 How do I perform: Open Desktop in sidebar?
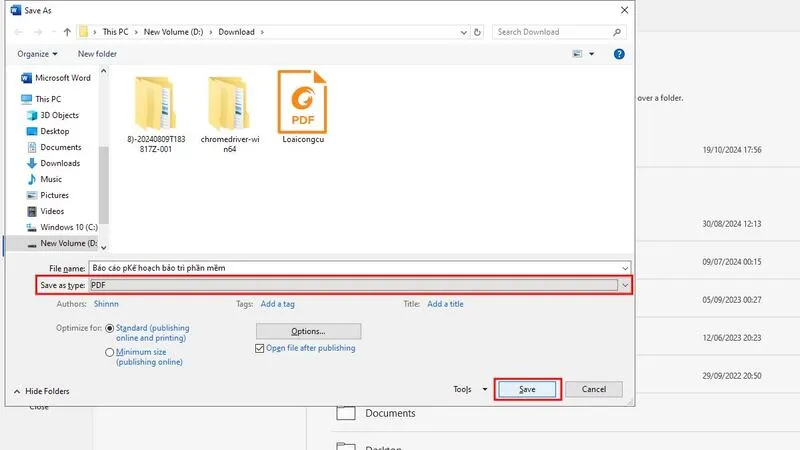click(48, 131)
